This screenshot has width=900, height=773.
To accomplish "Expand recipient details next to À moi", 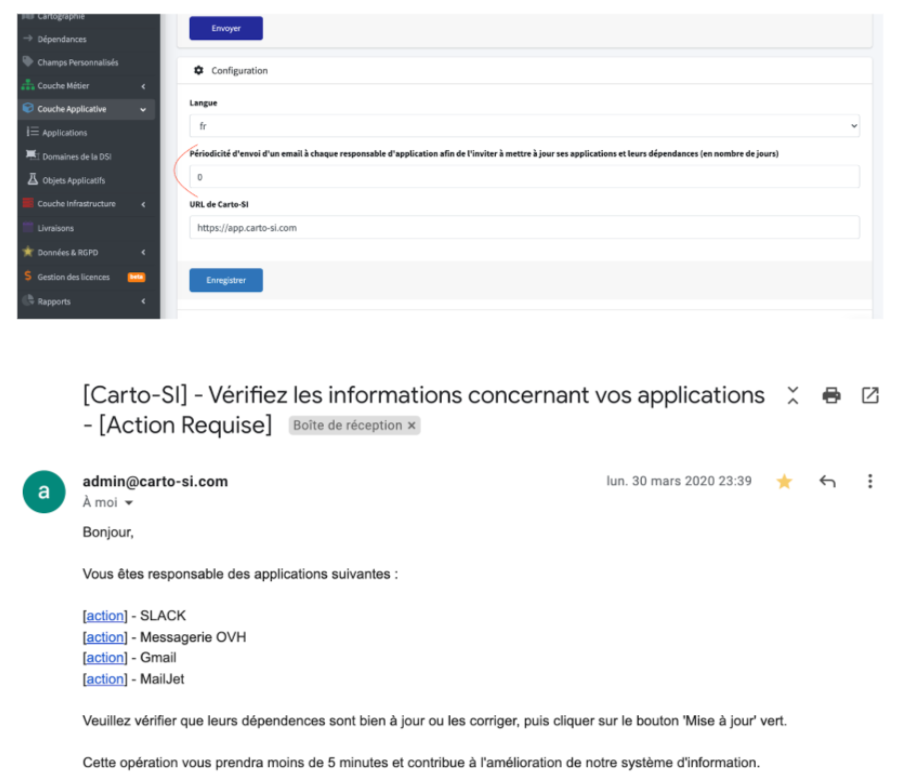I will click(129, 503).
